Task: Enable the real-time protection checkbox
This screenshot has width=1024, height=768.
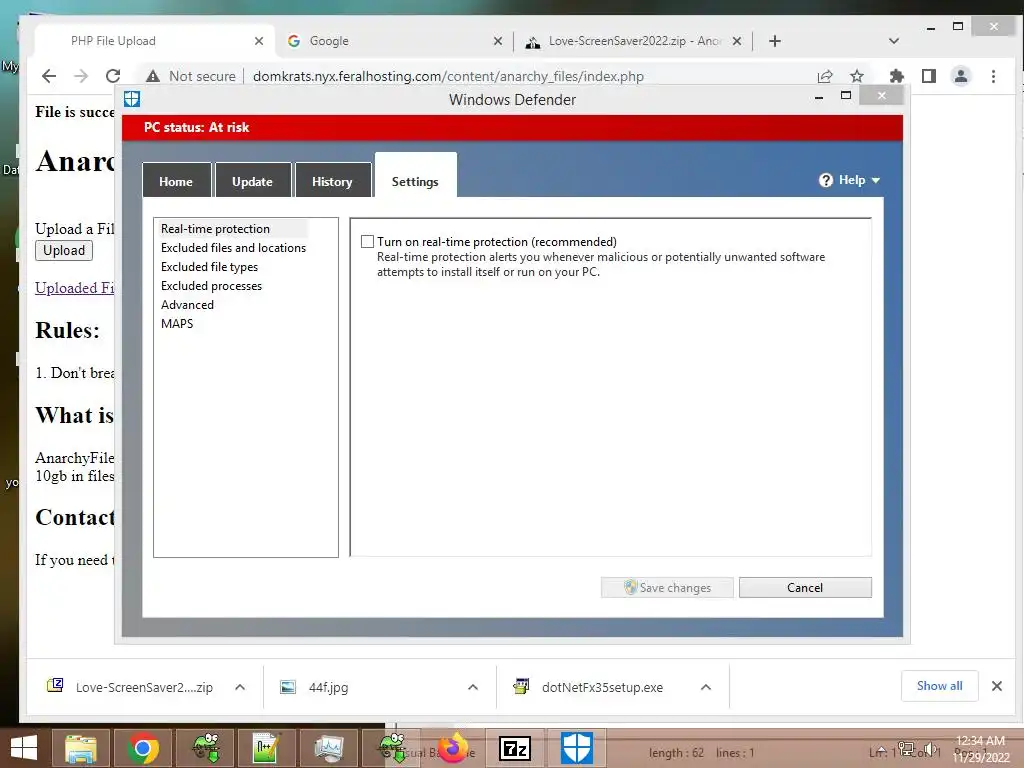Action: coord(368,242)
